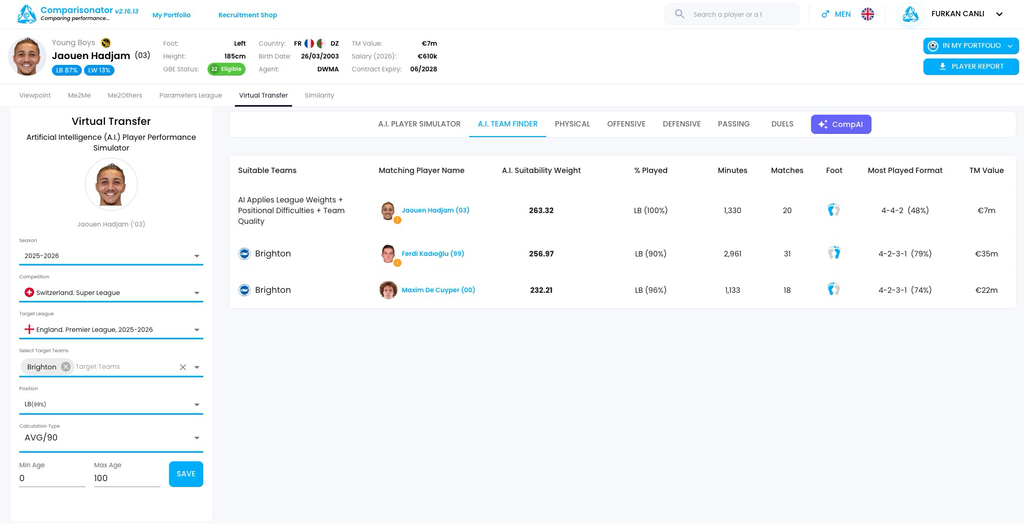Click the A.I. Suitability Weight column header
The width and height of the screenshot is (1024, 529).
(x=541, y=170)
